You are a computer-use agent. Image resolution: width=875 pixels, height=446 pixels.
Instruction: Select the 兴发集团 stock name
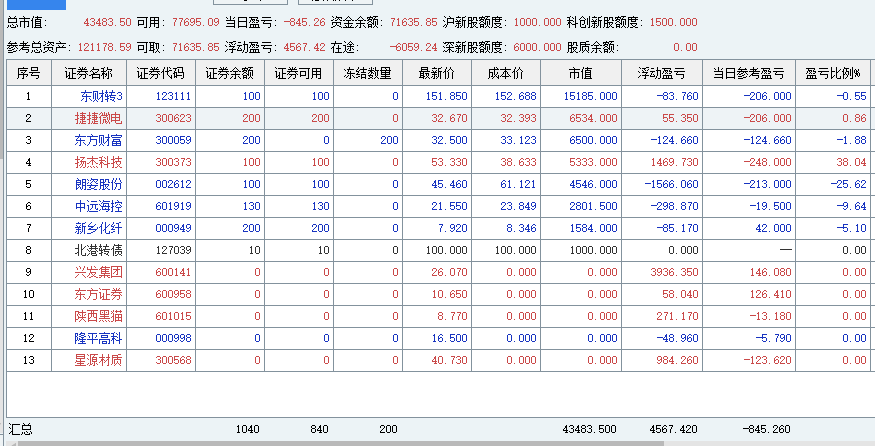pyautogui.click(x=98, y=272)
